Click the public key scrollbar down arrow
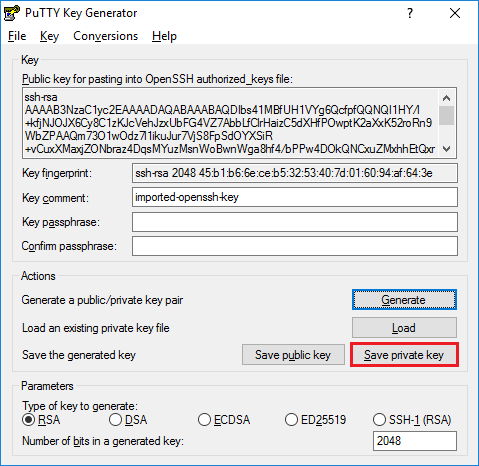The height and width of the screenshot is (466, 479). click(x=446, y=149)
